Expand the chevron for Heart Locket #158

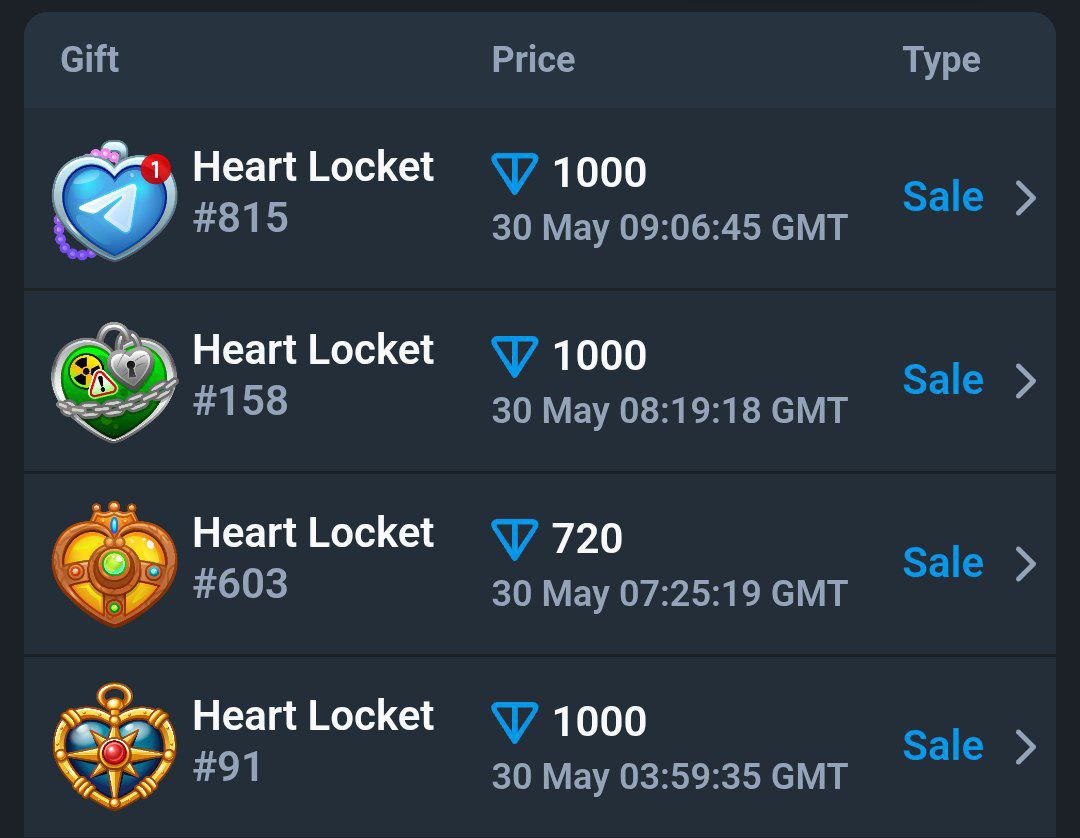tap(1026, 381)
